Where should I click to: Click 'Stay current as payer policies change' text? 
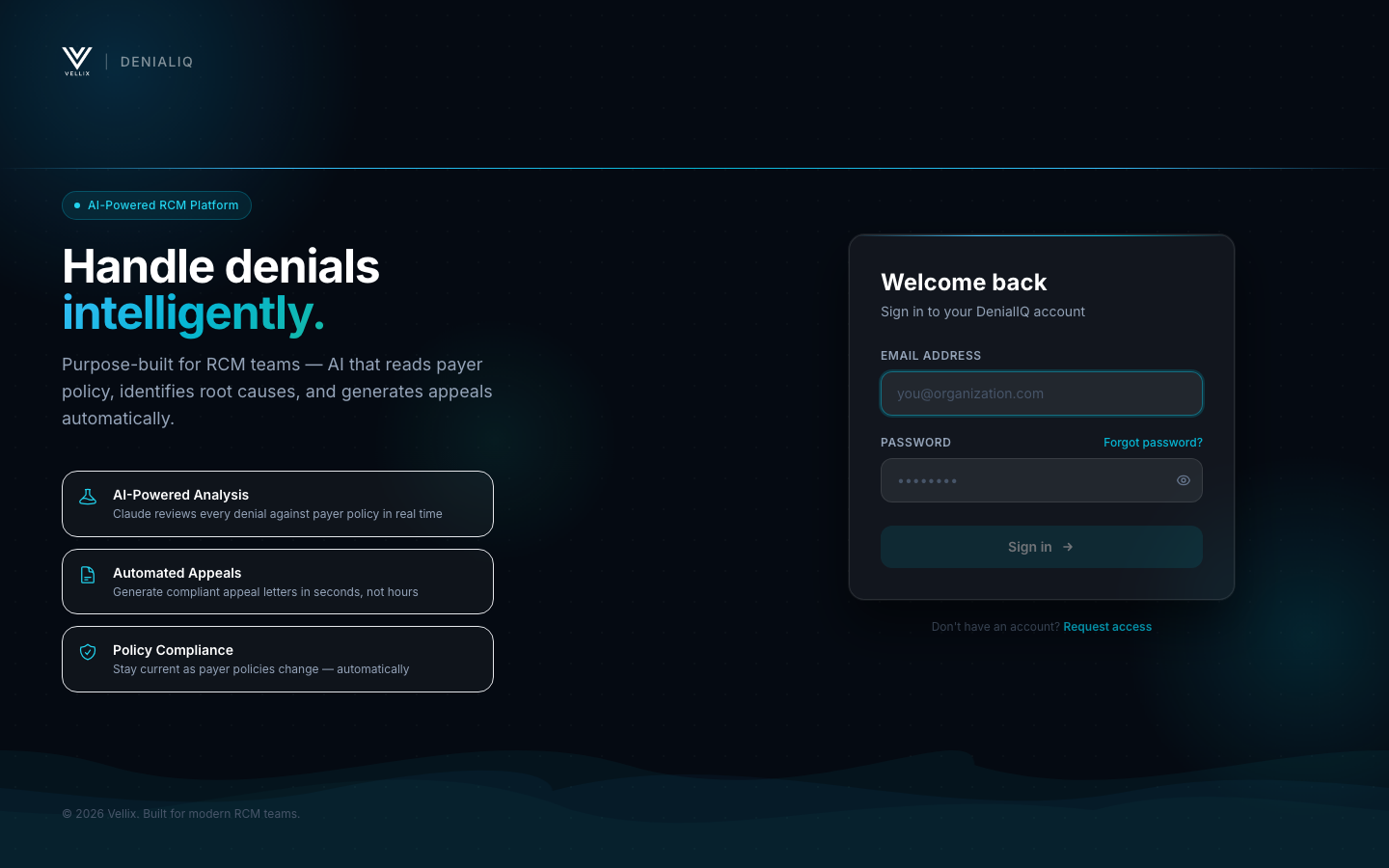tap(260, 669)
